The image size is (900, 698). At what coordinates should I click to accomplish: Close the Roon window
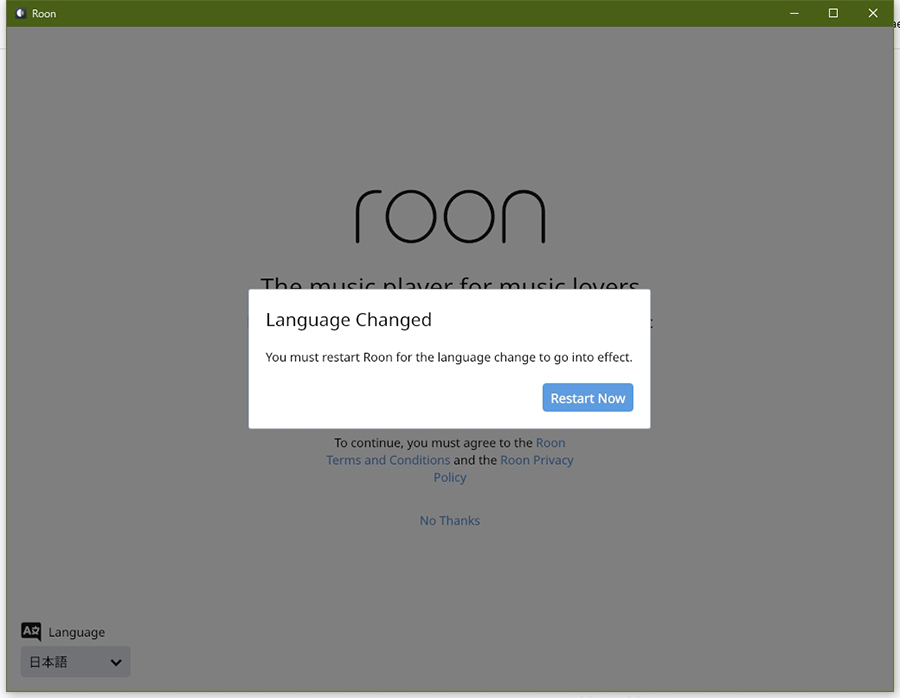(873, 13)
